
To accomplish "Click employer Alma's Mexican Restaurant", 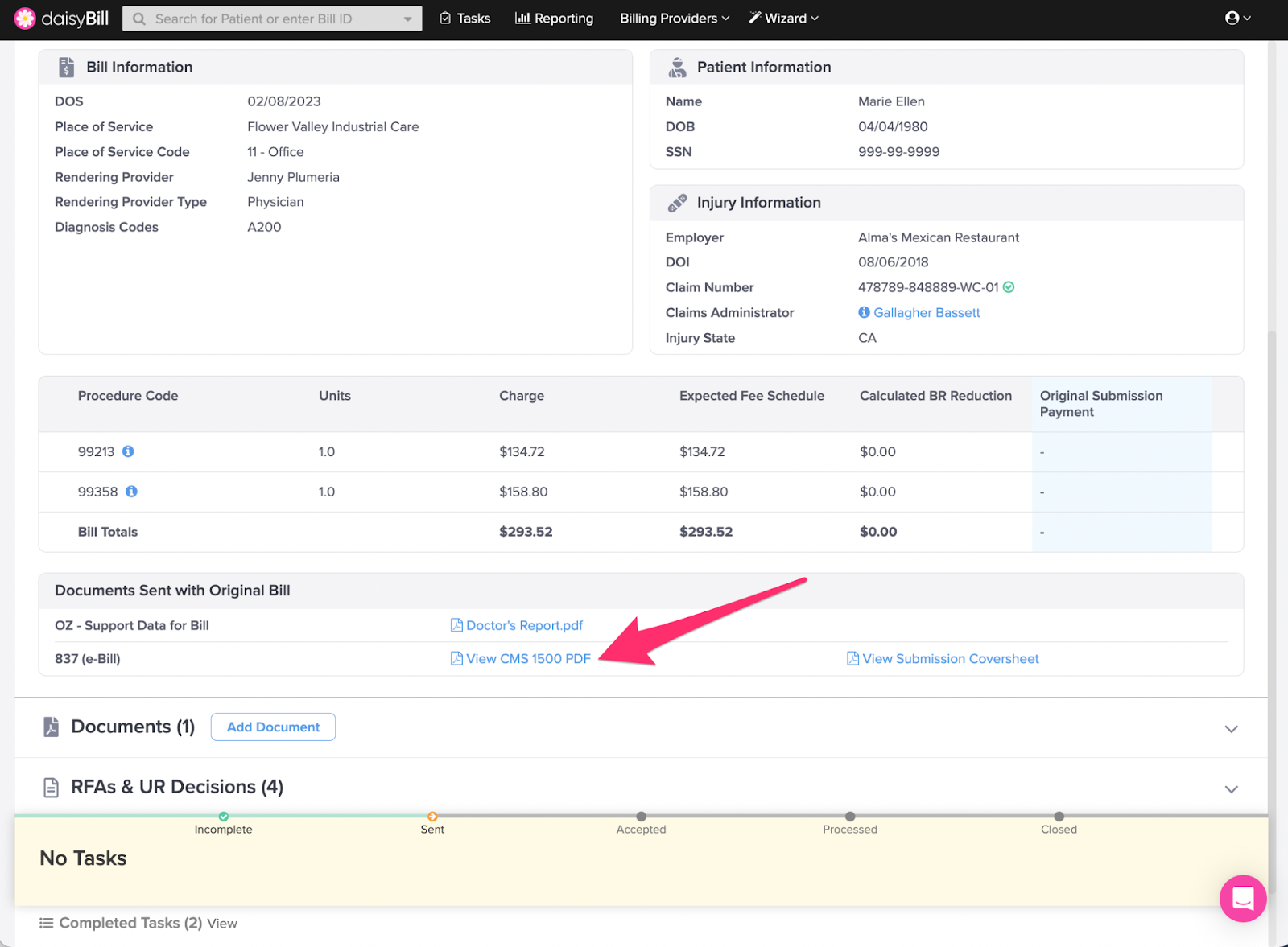I will coord(939,237).
